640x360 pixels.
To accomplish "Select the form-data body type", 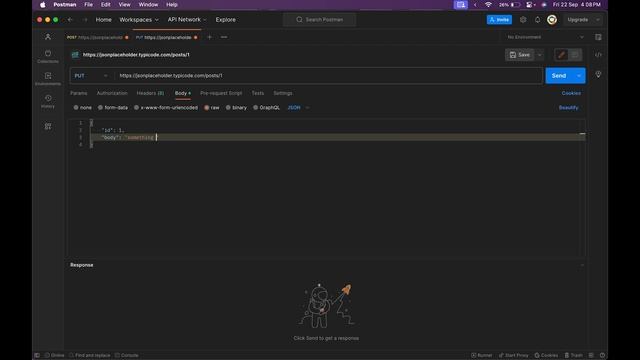I will [x=113, y=108].
